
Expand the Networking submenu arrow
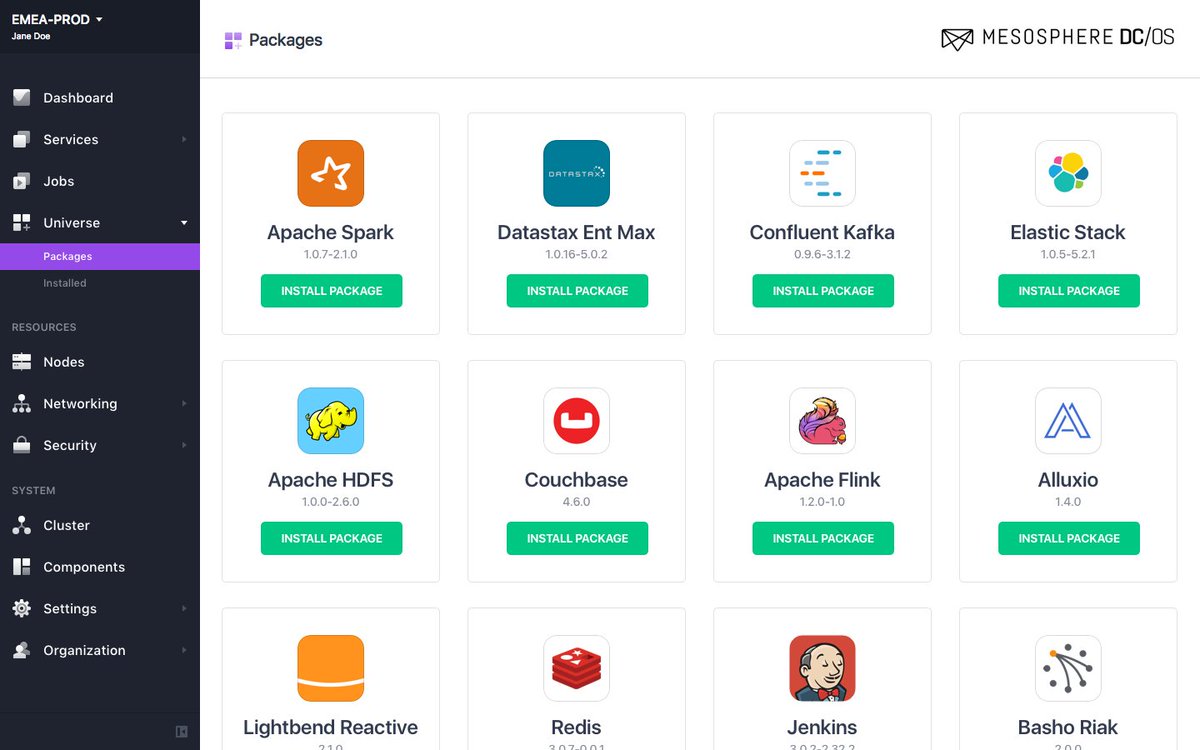click(184, 404)
